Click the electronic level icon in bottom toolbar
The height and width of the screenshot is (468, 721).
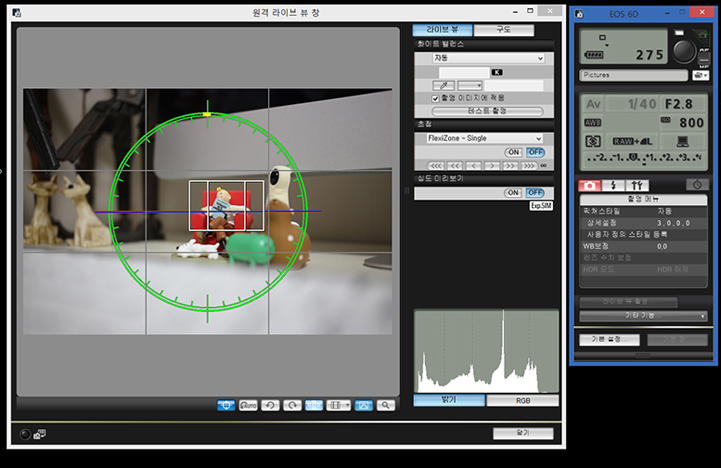[x=226, y=405]
